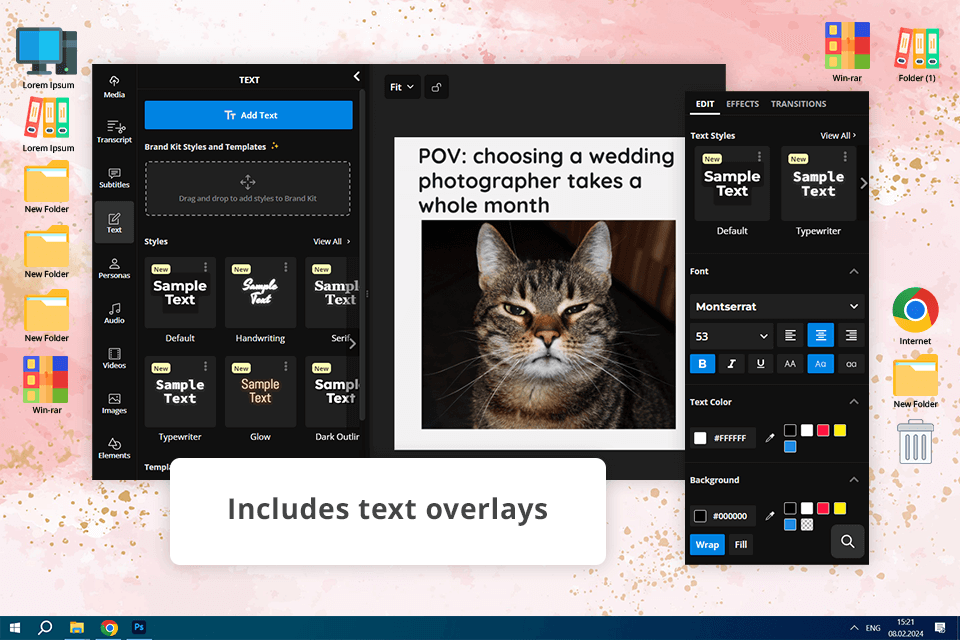Image resolution: width=960 pixels, height=640 pixels.
Task: Open the Montserrat font dropdown
Action: point(777,306)
